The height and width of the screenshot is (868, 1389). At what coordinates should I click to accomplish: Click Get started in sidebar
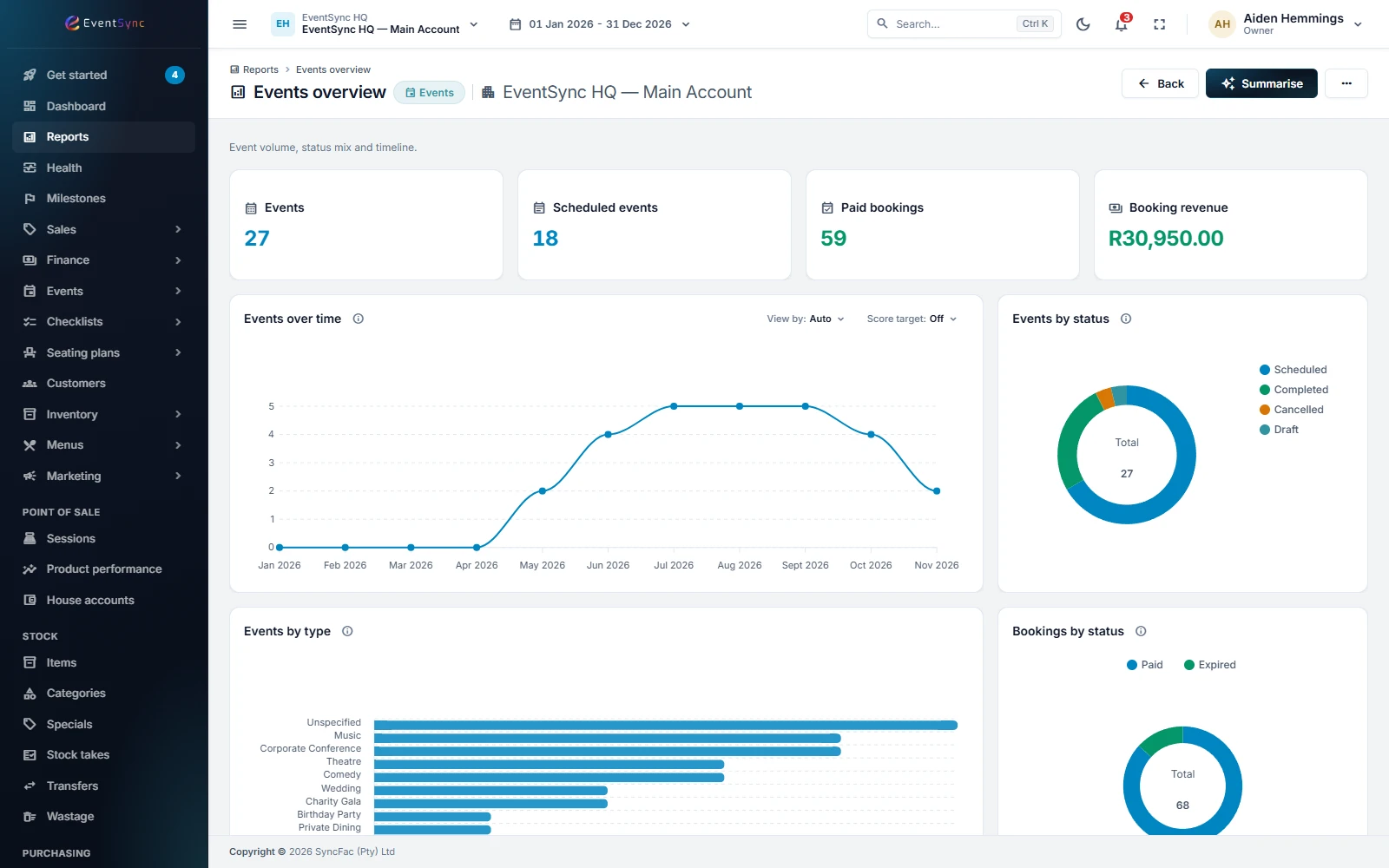(103, 75)
